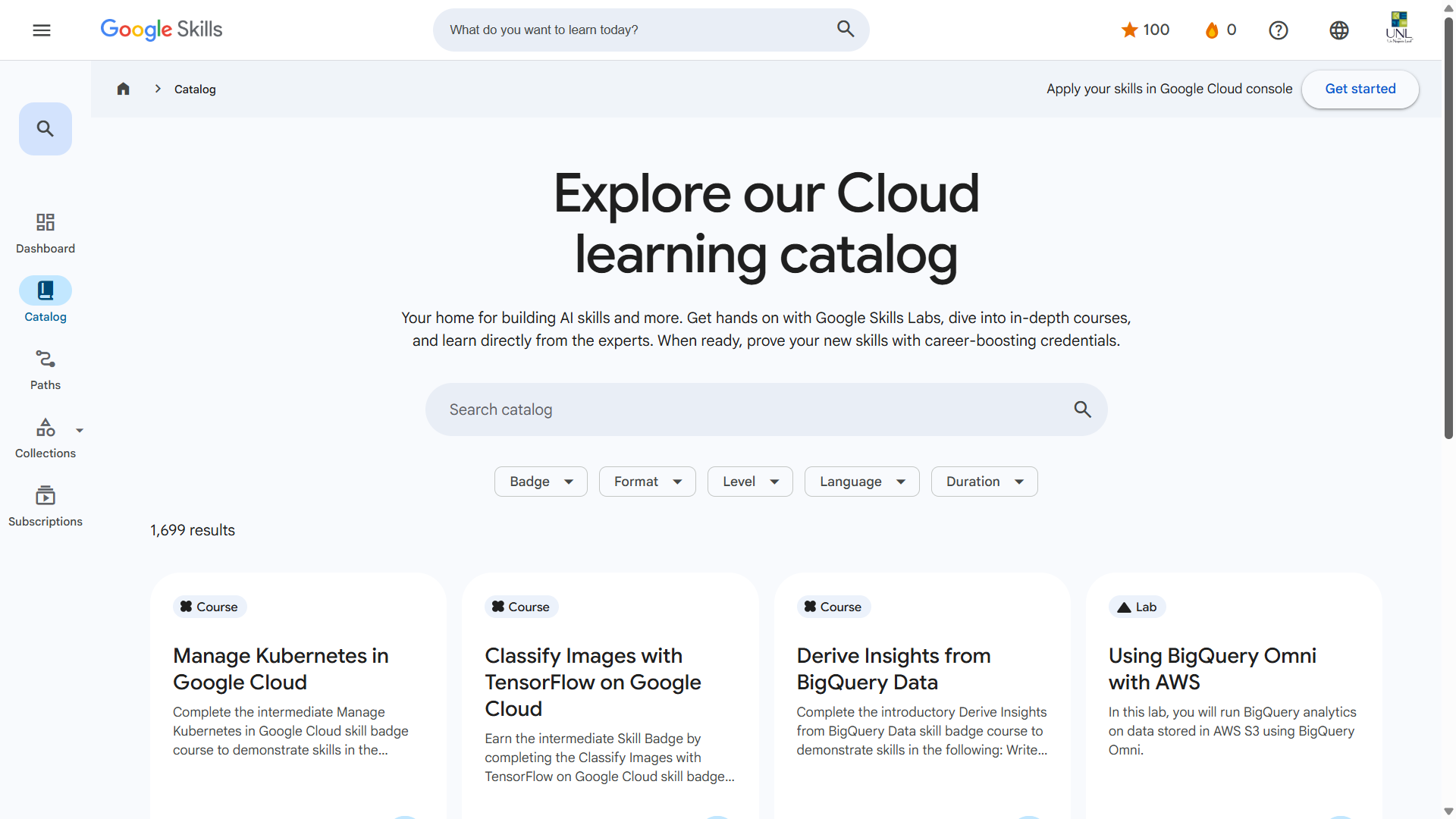1456x819 pixels.
Task: Open the globe language selector icon
Action: pos(1339,30)
